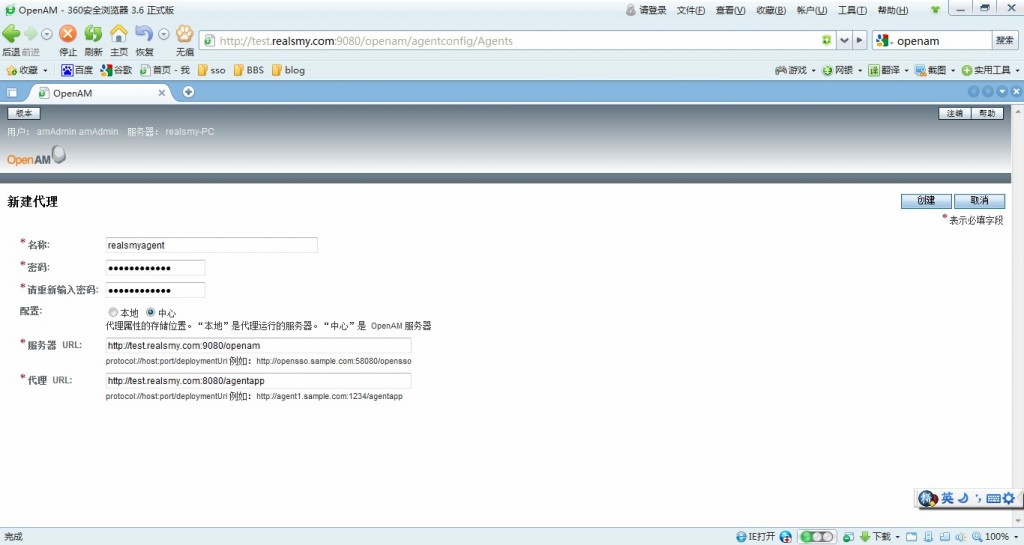
Task: Open the 百度 bookmark
Action: pyautogui.click(x=77, y=70)
